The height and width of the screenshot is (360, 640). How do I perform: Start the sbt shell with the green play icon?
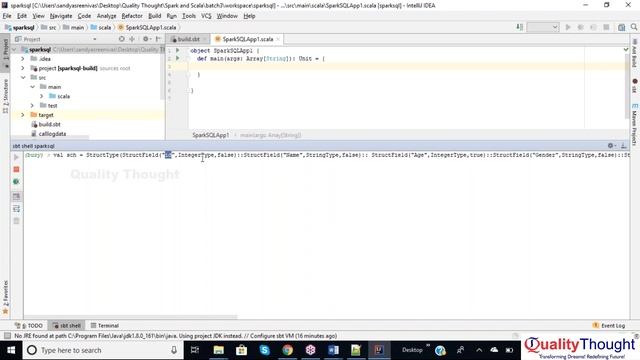16,157
